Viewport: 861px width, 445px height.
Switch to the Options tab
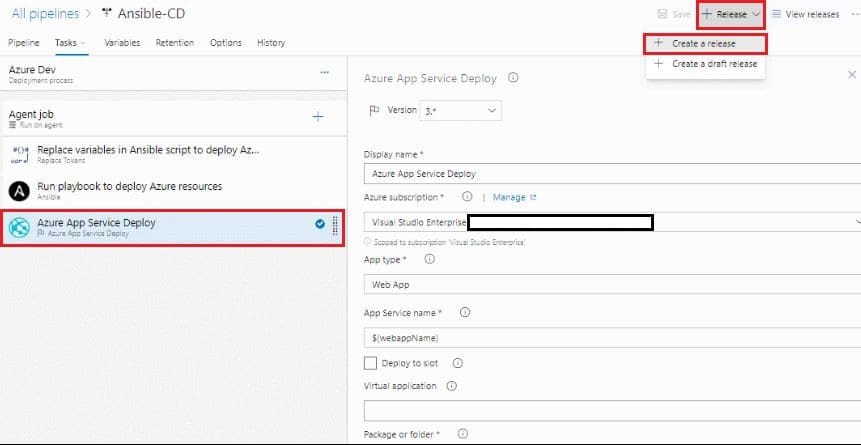226,43
